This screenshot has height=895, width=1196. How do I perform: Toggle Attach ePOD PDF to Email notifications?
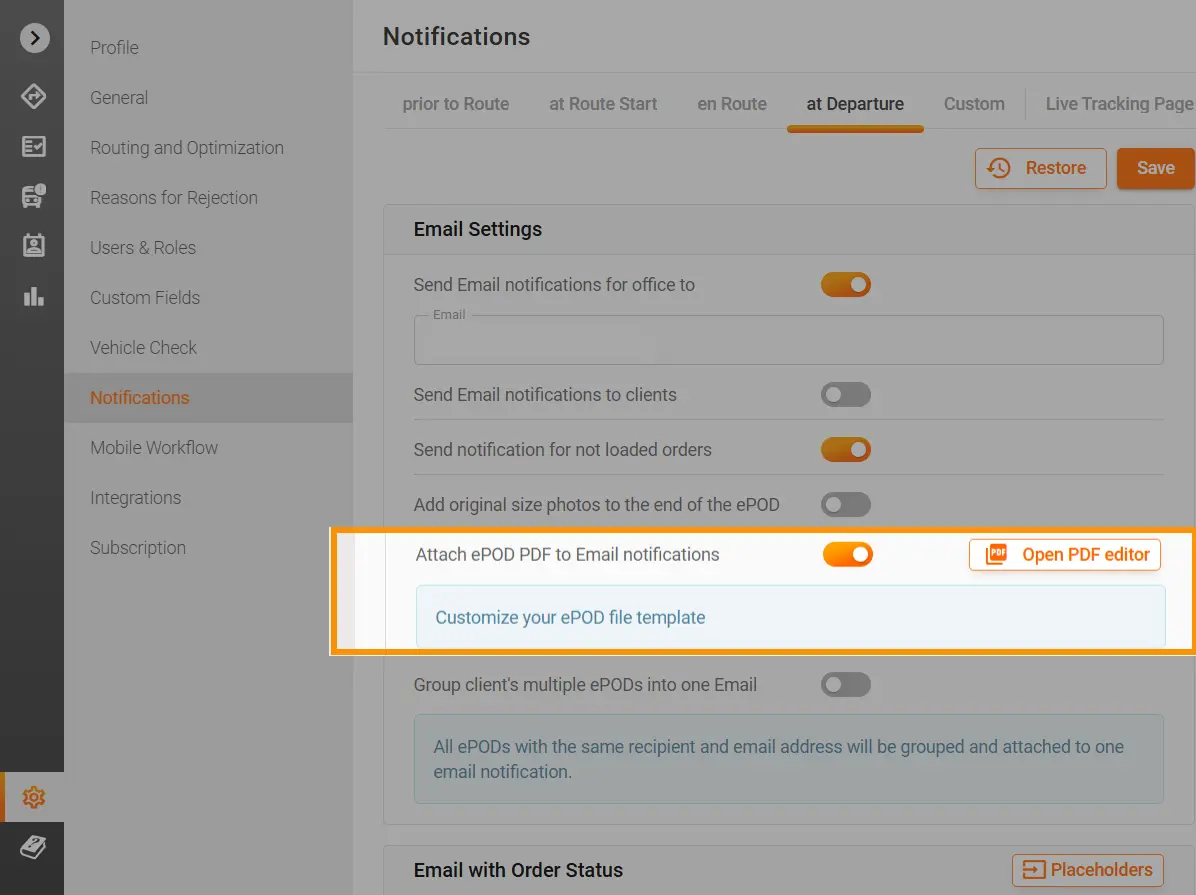pos(847,555)
